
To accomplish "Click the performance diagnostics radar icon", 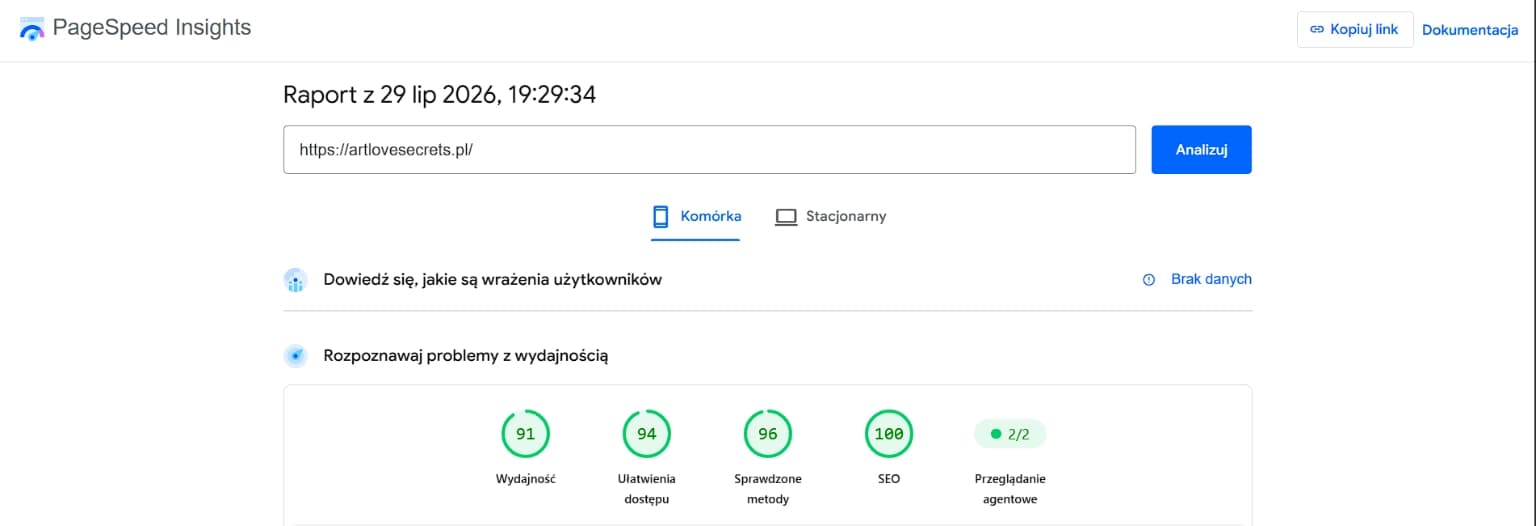I will pyautogui.click(x=295, y=355).
